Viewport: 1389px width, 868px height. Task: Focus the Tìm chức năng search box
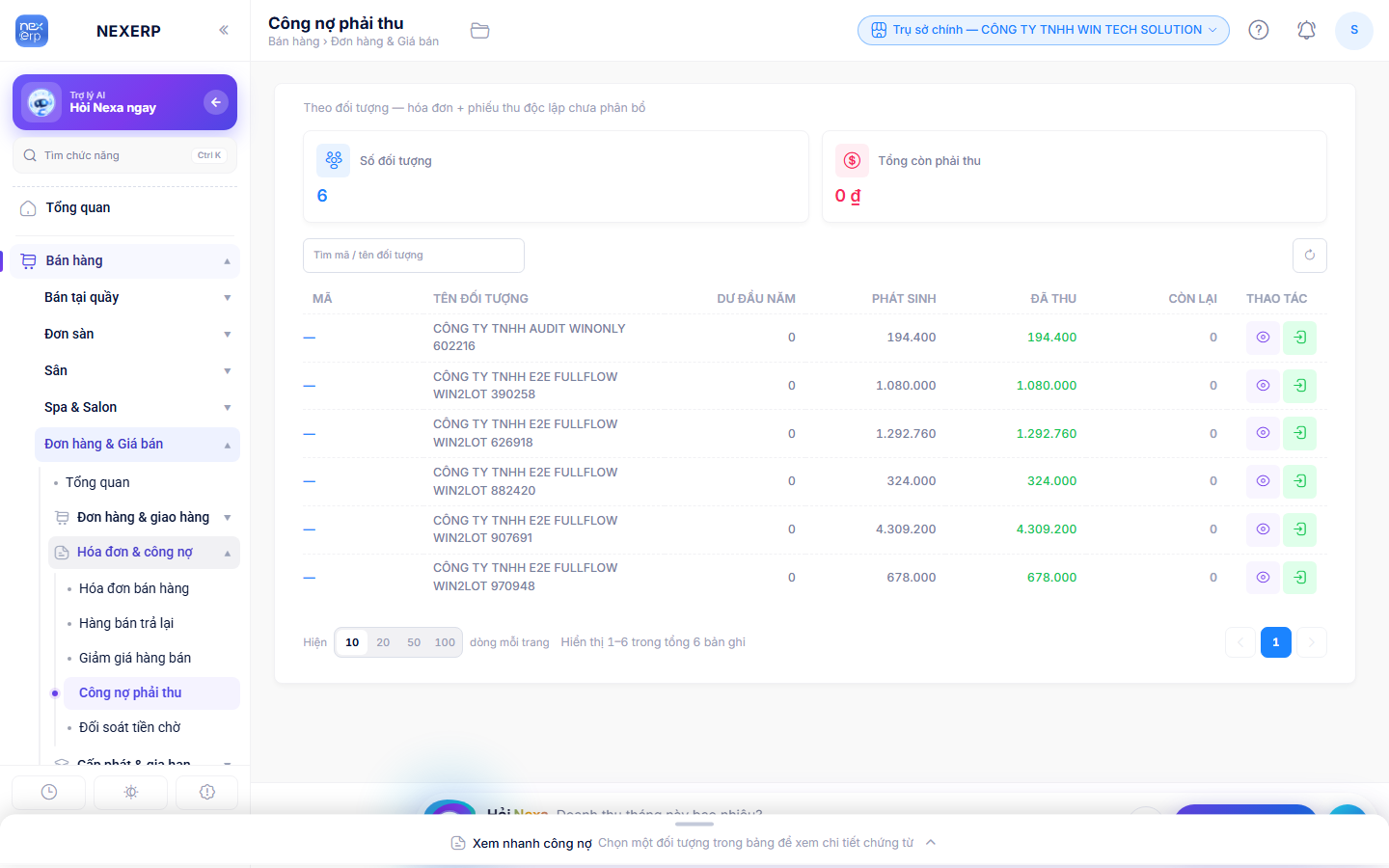click(x=125, y=155)
